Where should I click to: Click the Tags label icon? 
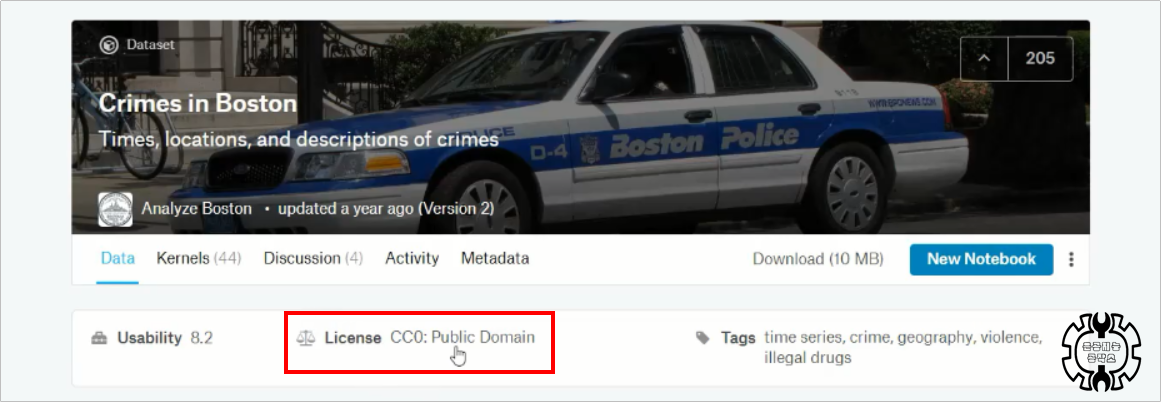pos(703,338)
